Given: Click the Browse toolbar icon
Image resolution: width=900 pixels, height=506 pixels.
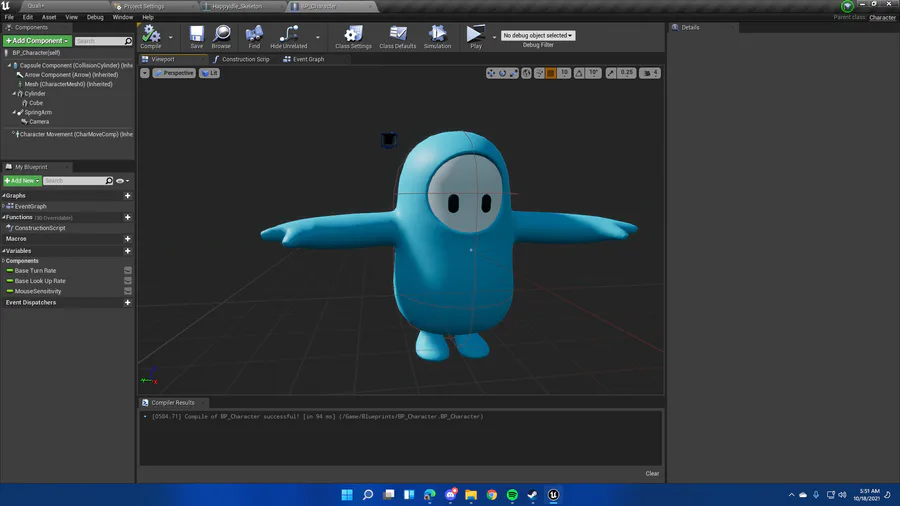Looking at the screenshot, I should [x=221, y=35].
